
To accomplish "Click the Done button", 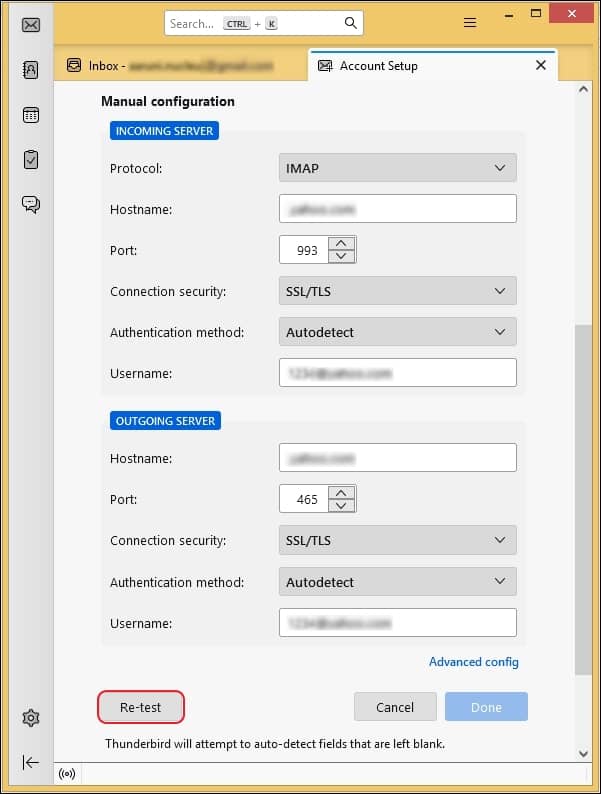I will click(x=486, y=707).
